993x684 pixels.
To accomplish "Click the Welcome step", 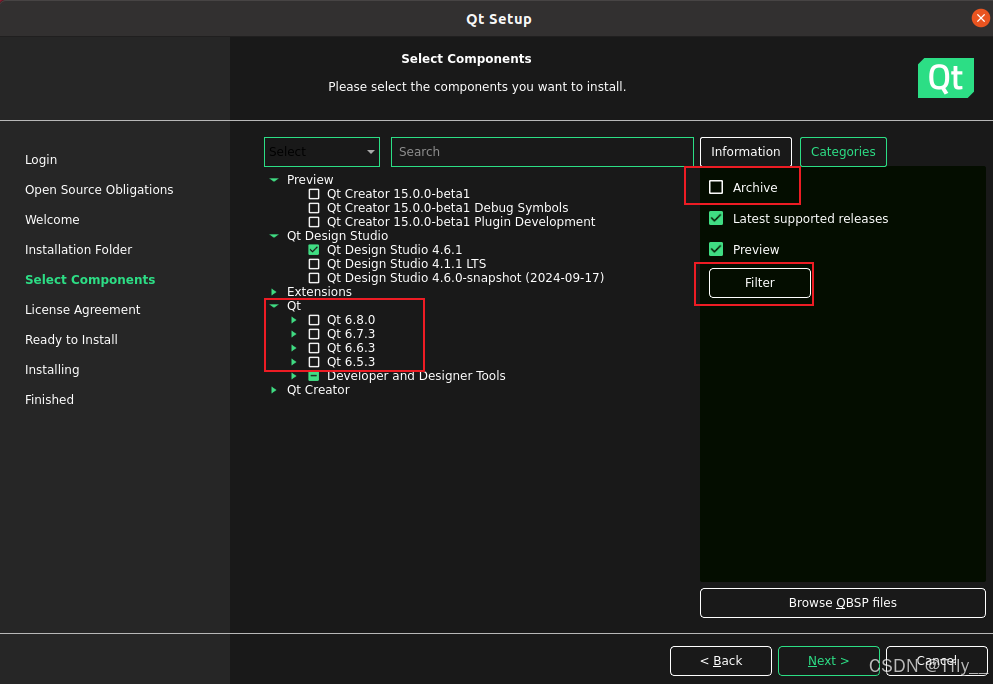I will tap(52, 220).
